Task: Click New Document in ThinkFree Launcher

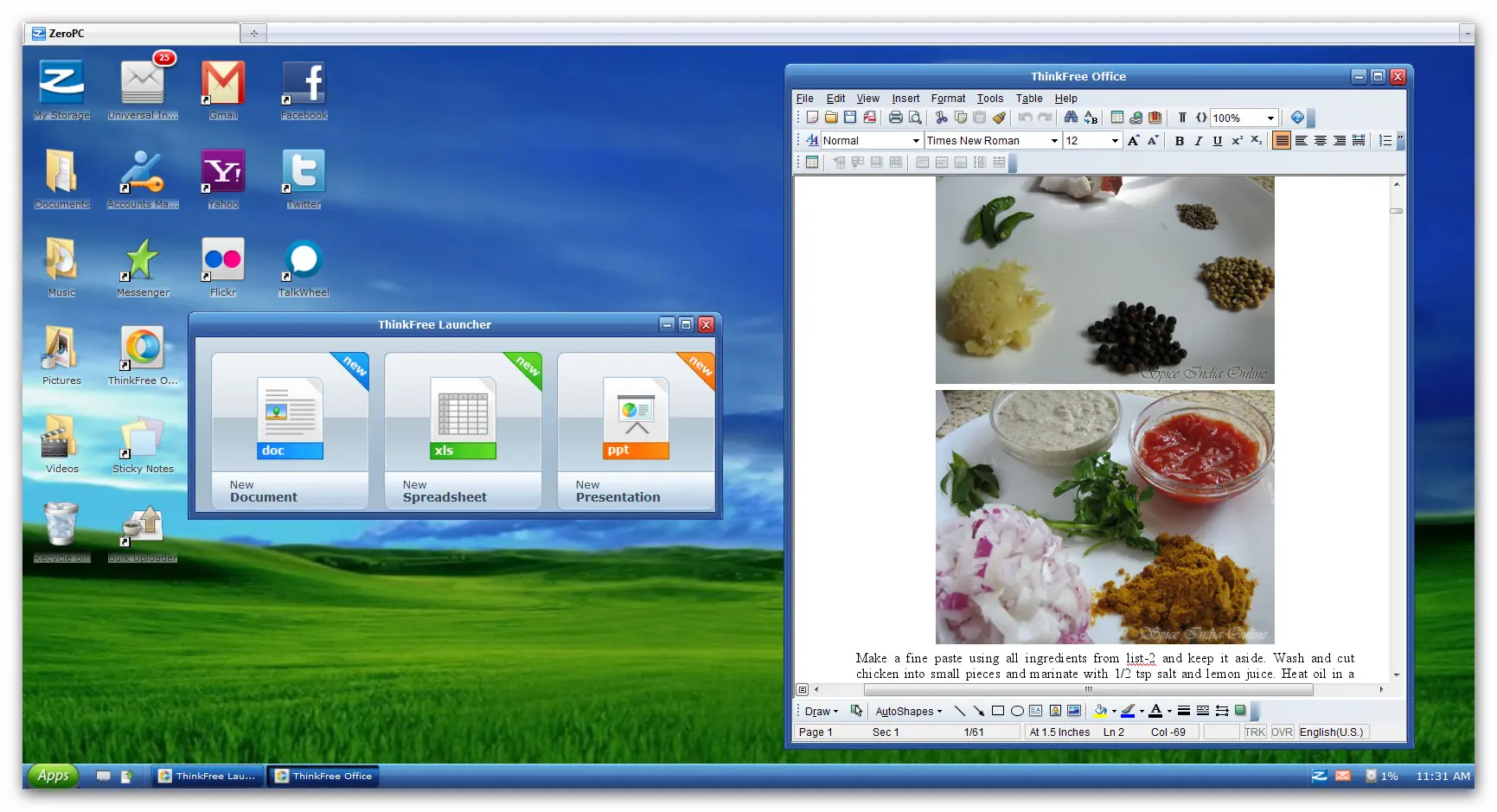Action: tap(290, 430)
